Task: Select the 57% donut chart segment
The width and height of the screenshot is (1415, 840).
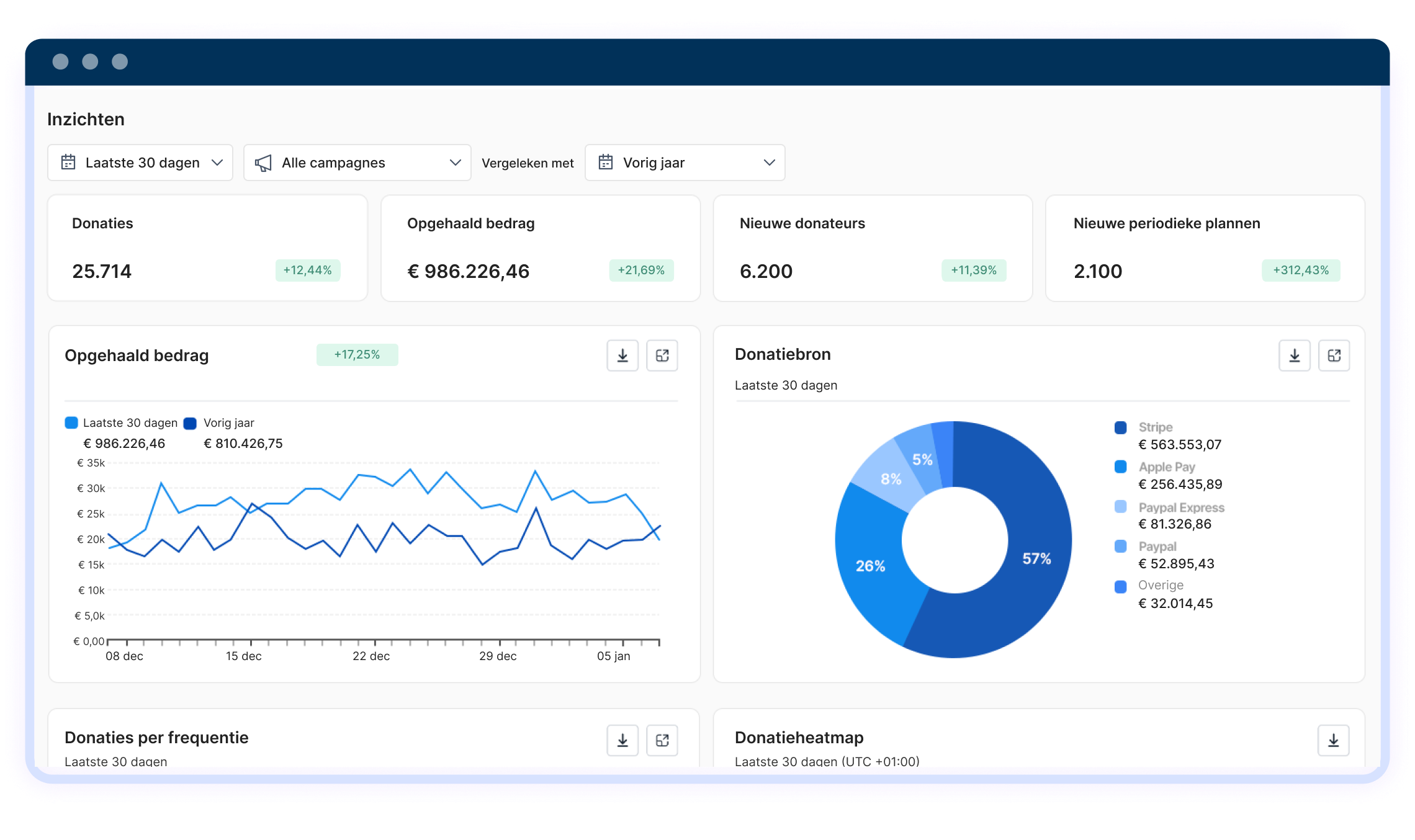Action: [1036, 558]
